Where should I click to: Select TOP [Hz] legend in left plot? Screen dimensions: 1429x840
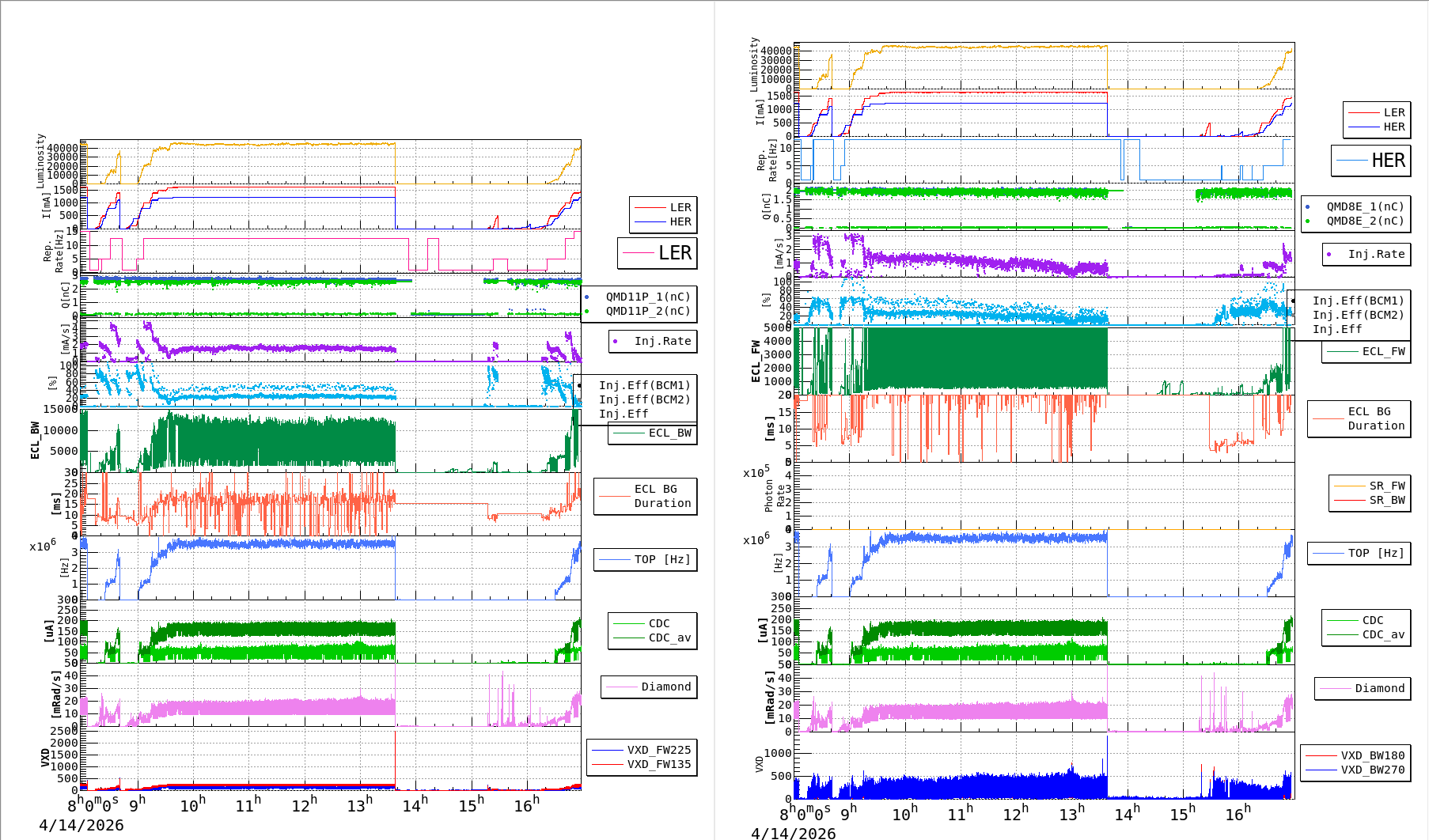[645, 559]
